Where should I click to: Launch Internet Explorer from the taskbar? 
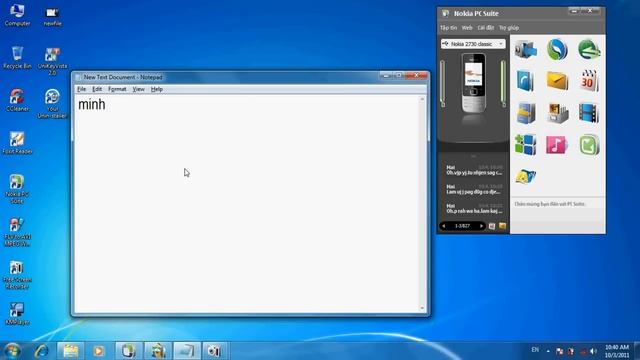(x=41, y=351)
